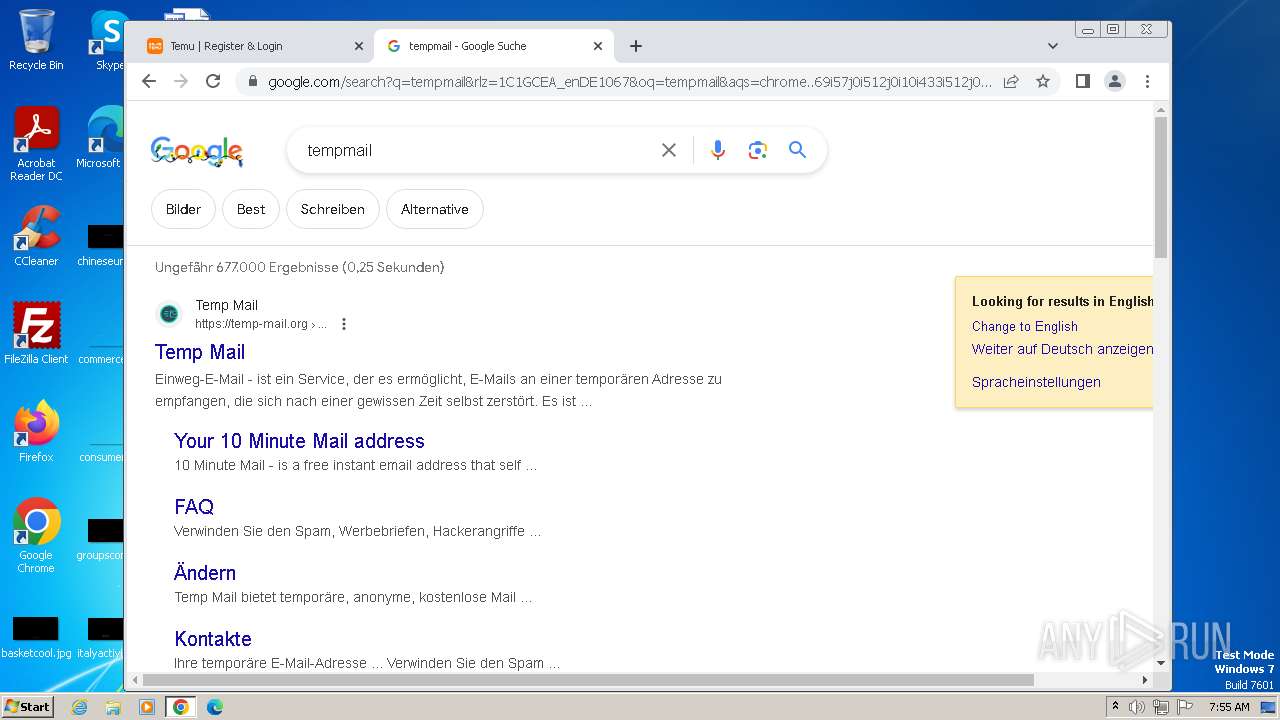Select the Best filter chip
Viewport: 1280px width, 720px height.
pos(251,209)
